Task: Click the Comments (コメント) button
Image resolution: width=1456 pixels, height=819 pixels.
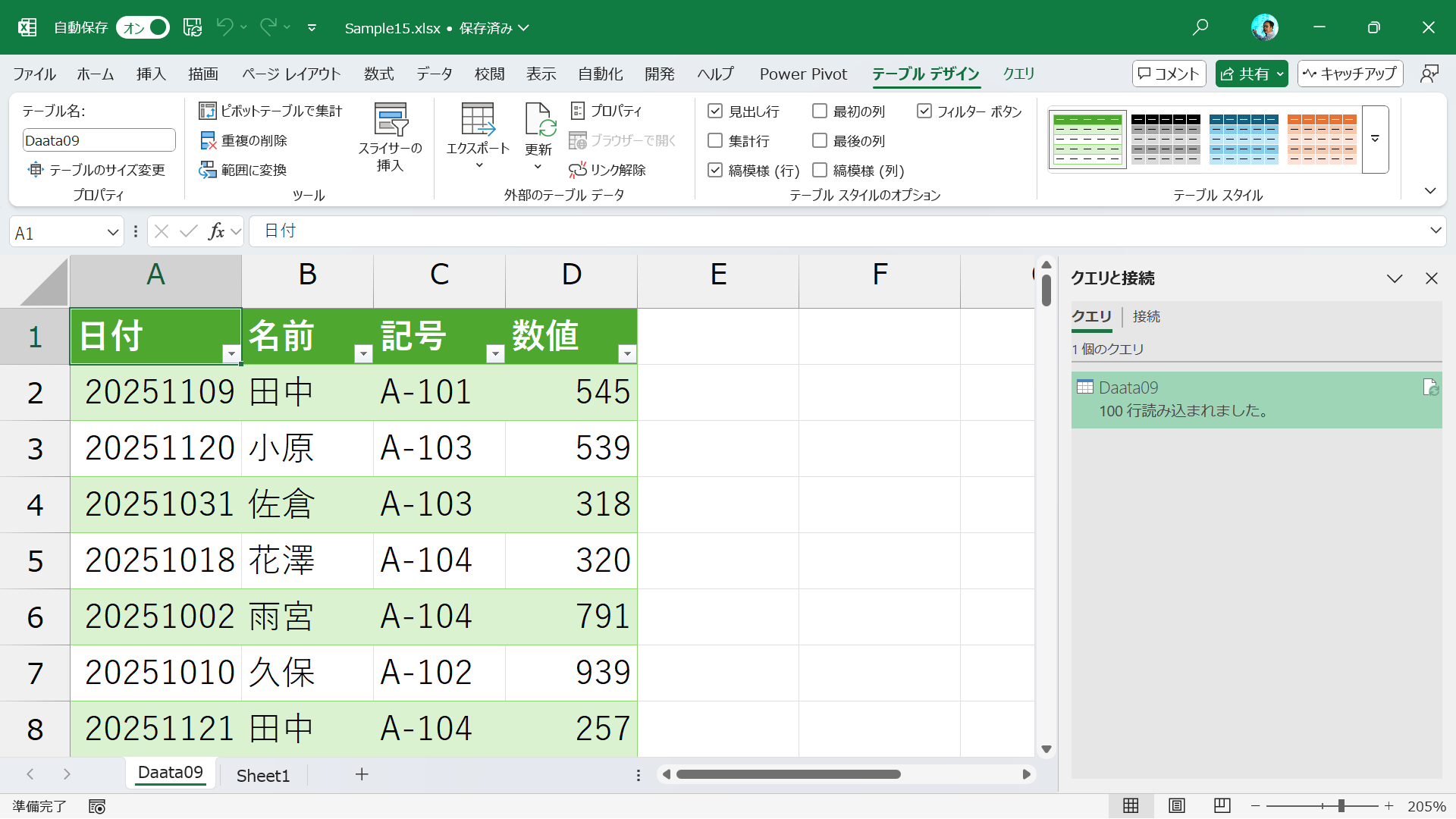Action: [1169, 74]
